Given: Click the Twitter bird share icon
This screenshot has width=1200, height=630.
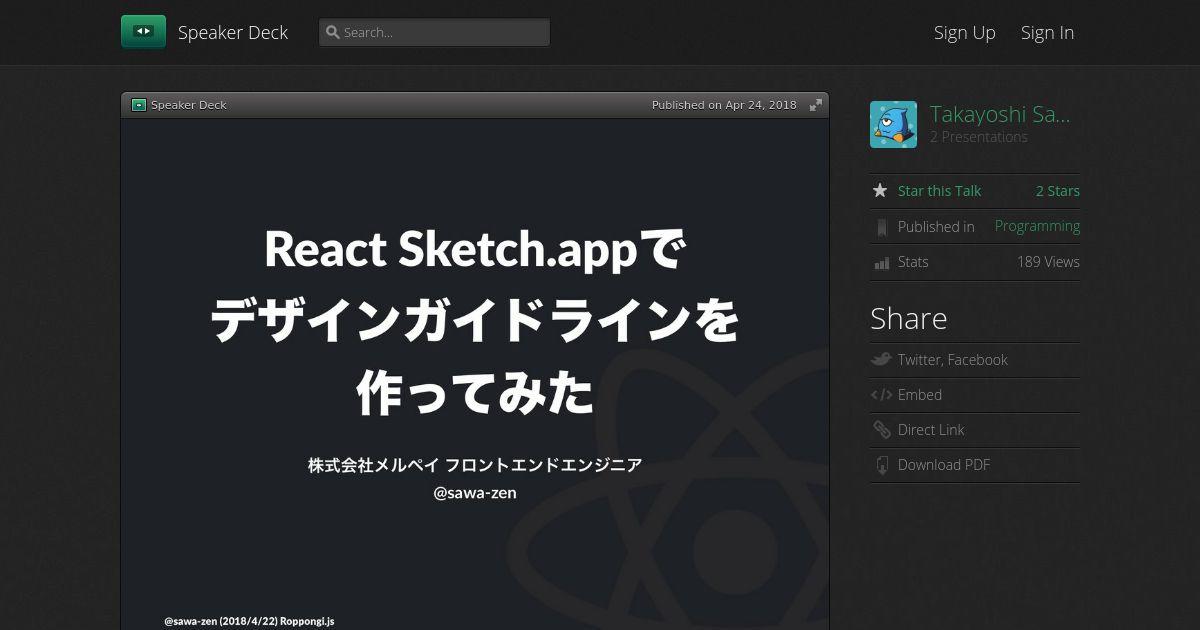Looking at the screenshot, I should tap(881, 359).
